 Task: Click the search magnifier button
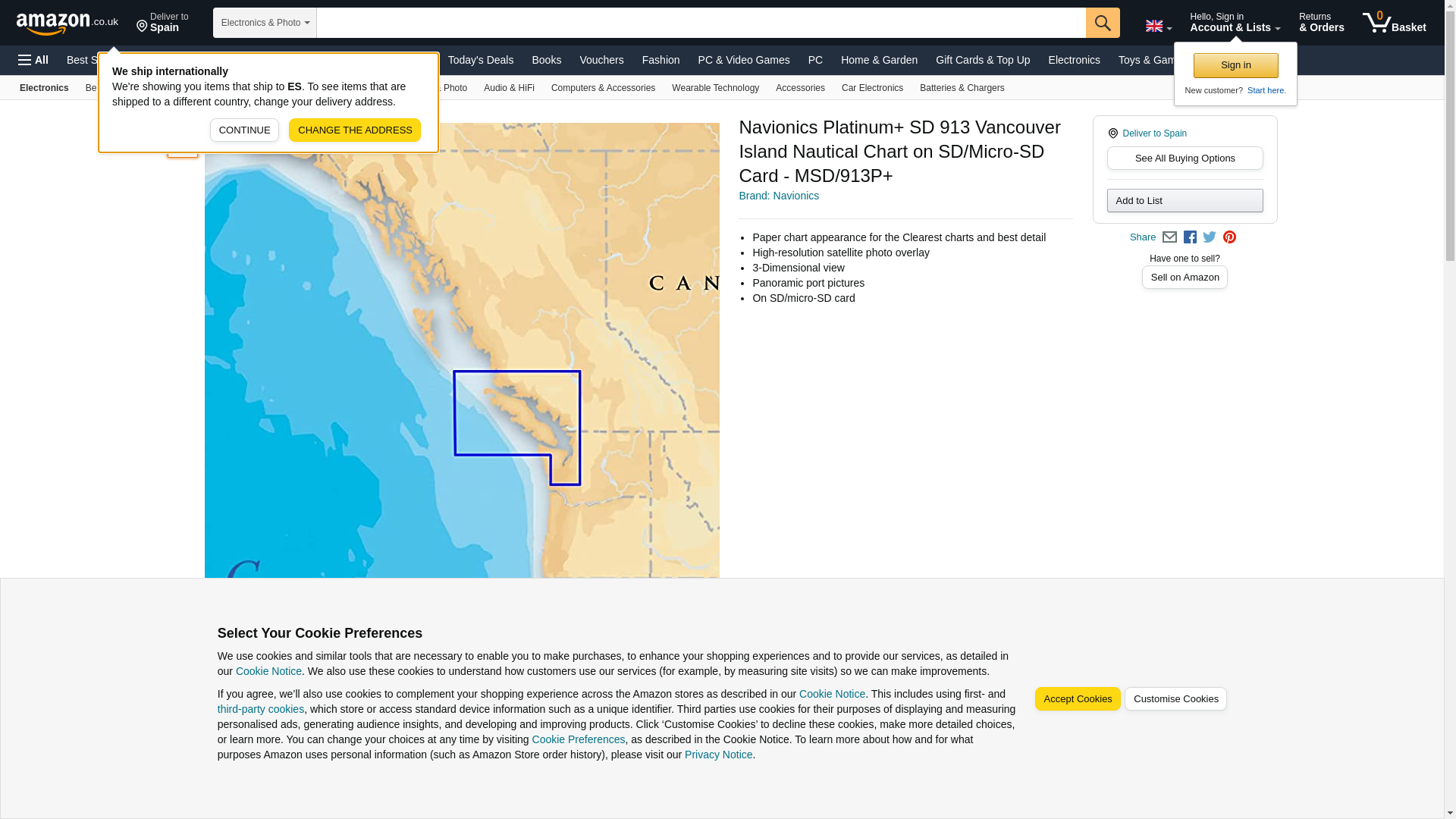[1102, 23]
